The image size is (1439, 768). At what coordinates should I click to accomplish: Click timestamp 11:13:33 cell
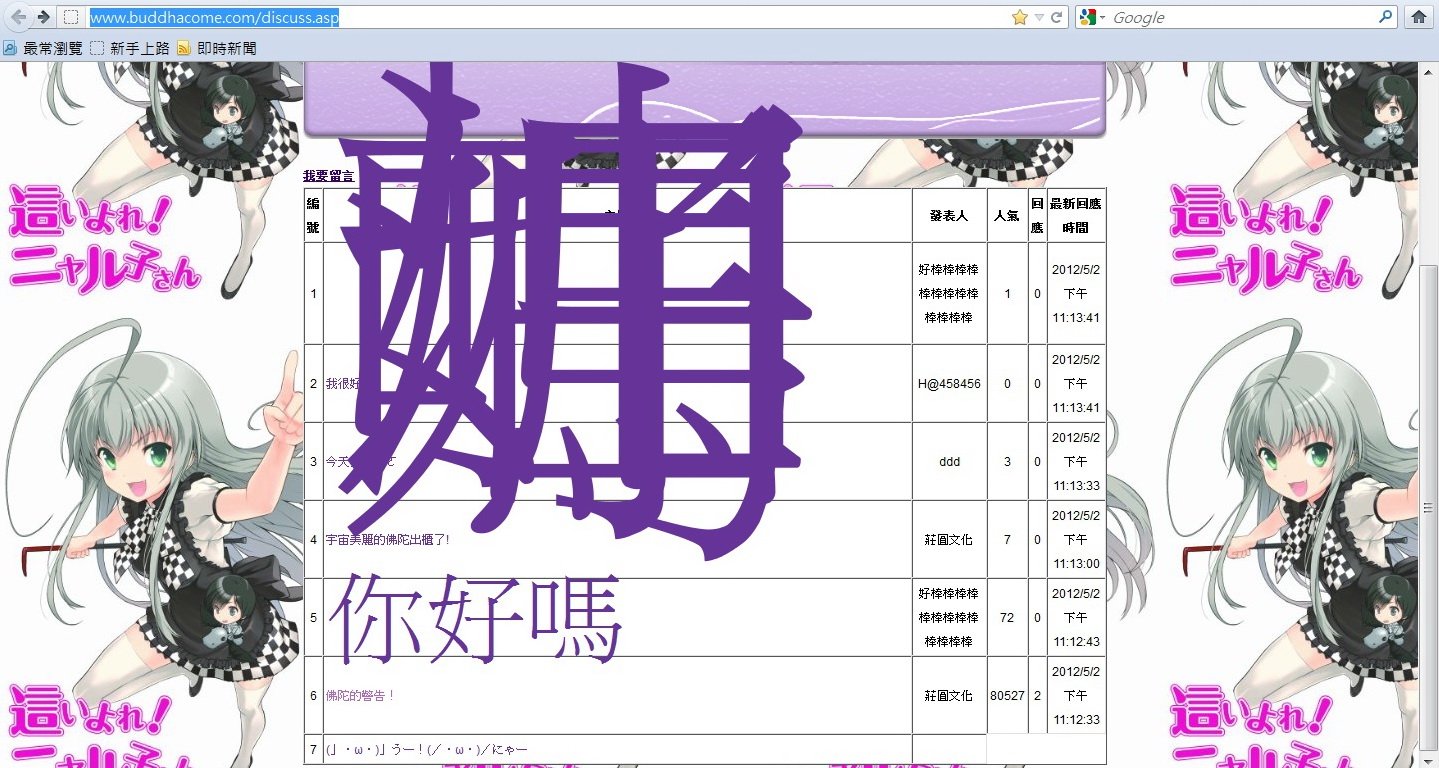(1076, 462)
